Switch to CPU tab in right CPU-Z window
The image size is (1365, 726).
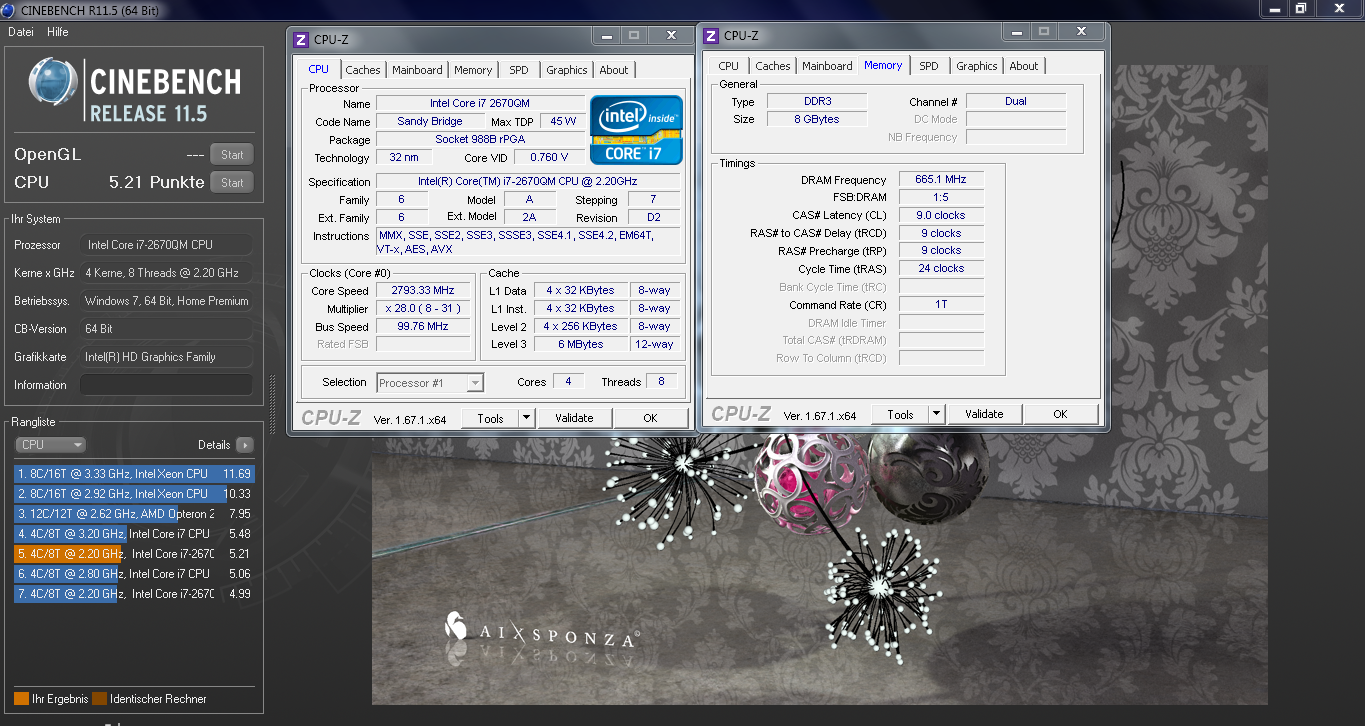(729, 66)
